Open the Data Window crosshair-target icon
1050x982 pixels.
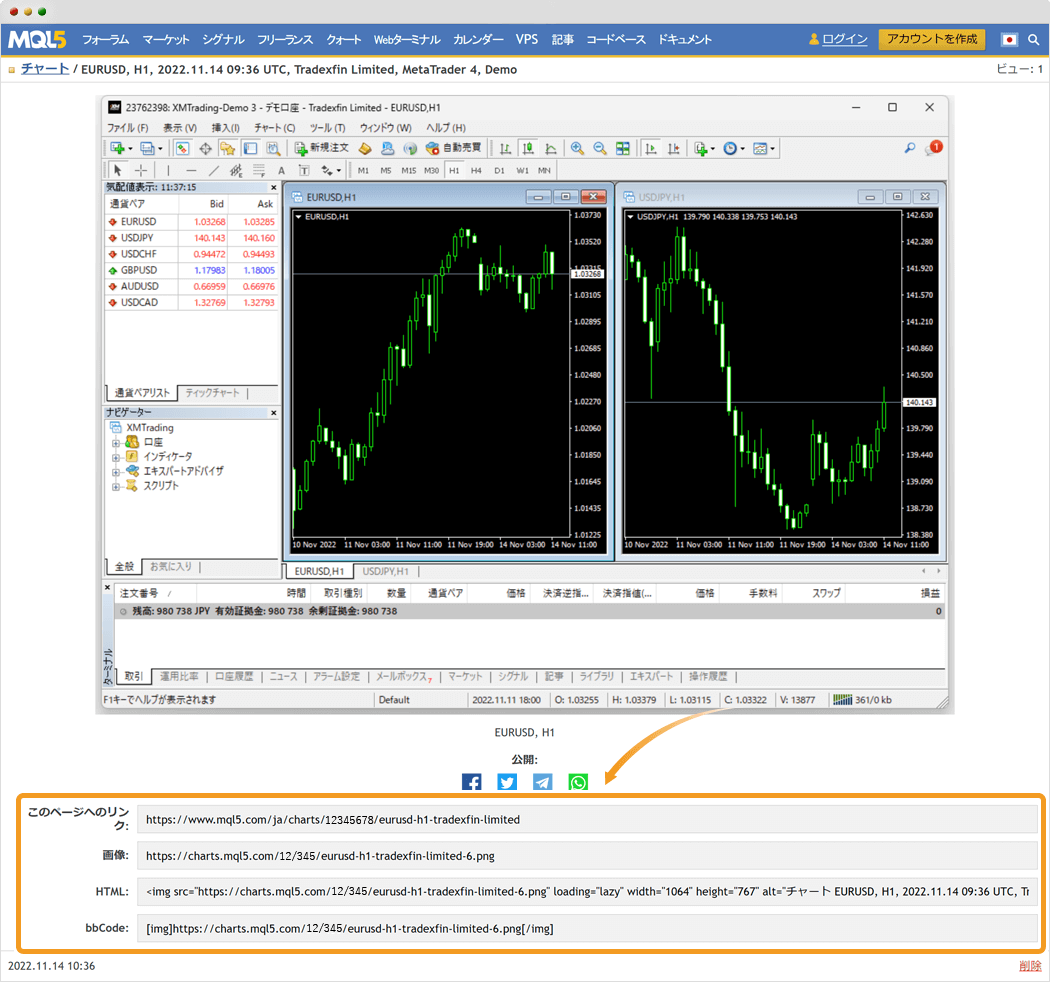point(206,148)
